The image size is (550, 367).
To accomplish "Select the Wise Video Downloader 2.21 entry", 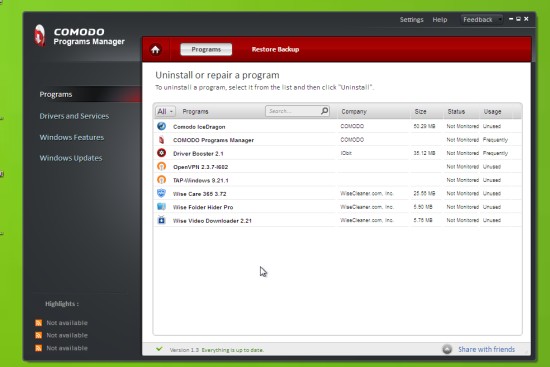I will 212,221.
